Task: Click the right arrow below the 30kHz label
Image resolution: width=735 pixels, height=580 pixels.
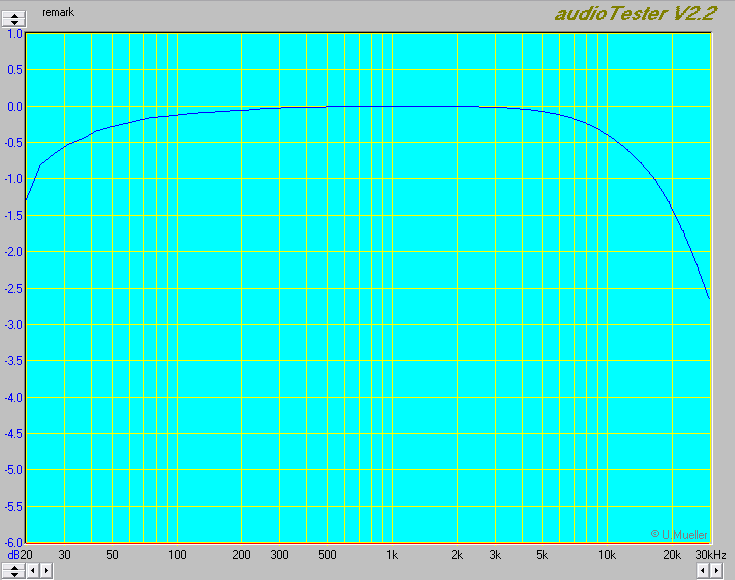Action: (715, 570)
